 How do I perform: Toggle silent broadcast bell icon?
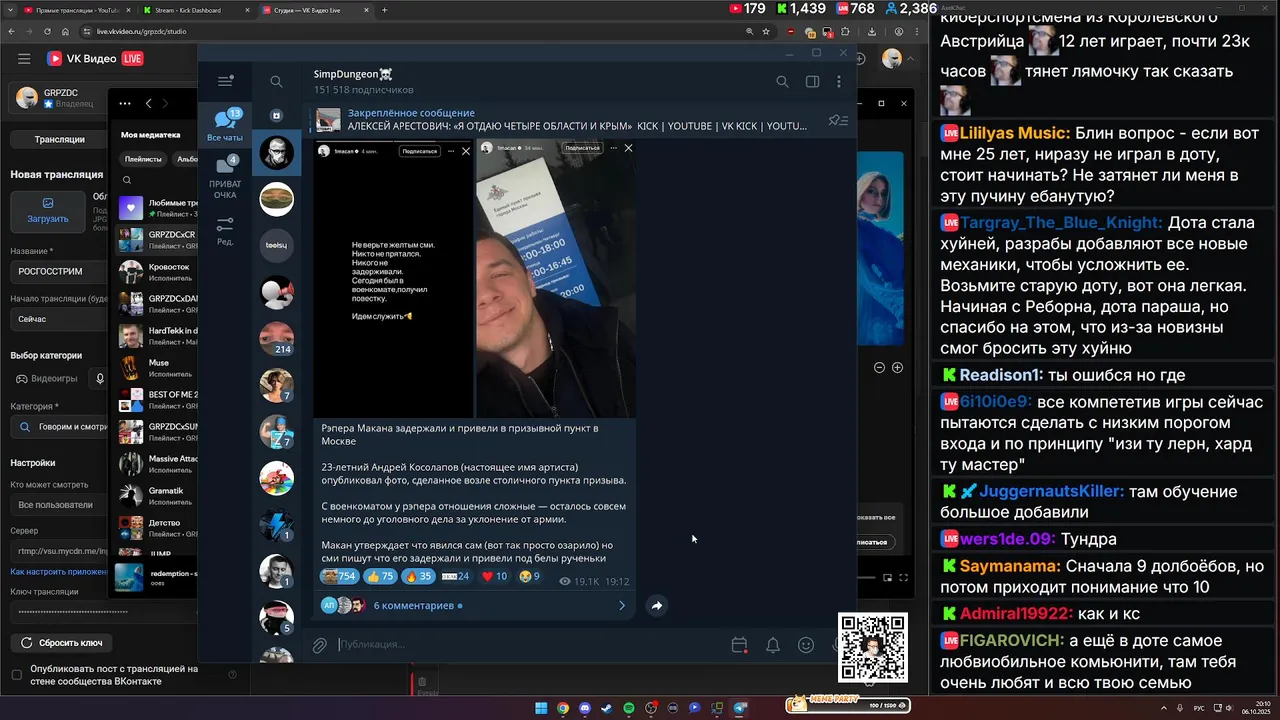click(x=772, y=645)
